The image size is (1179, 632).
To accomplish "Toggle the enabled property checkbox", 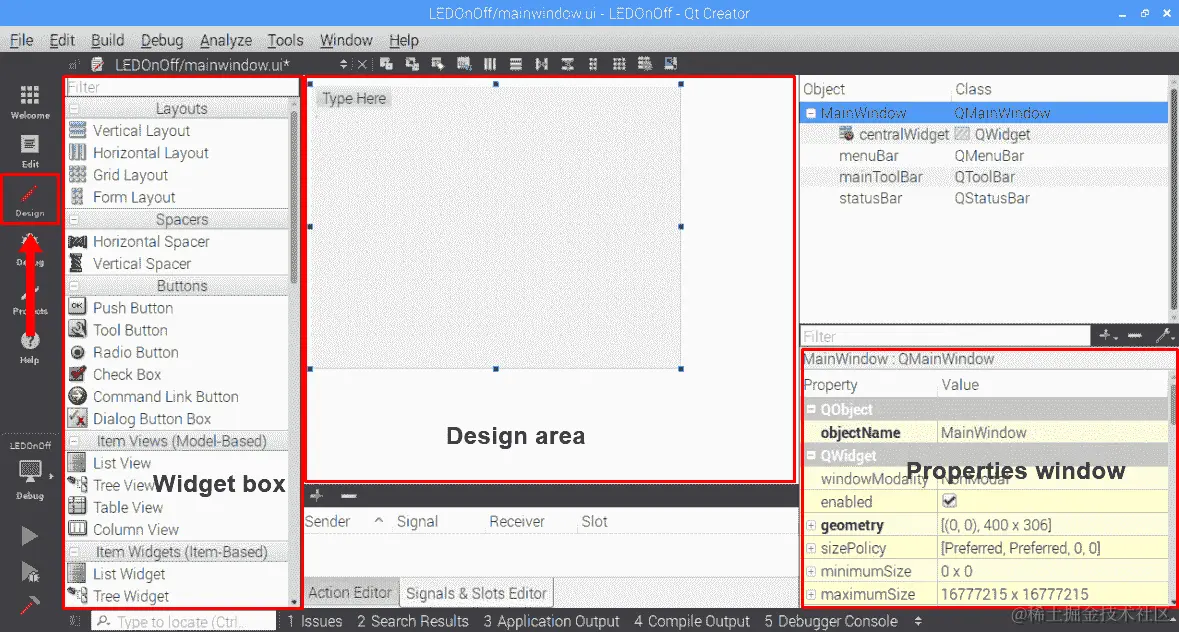I will click(949, 501).
